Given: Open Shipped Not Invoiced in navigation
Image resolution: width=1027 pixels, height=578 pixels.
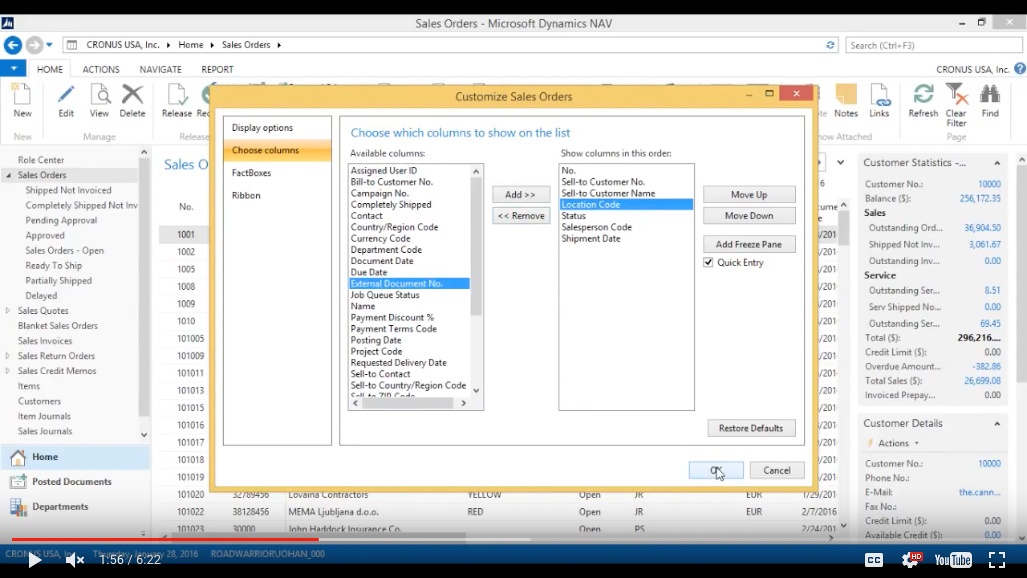Looking at the screenshot, I should tap(68, 190).
